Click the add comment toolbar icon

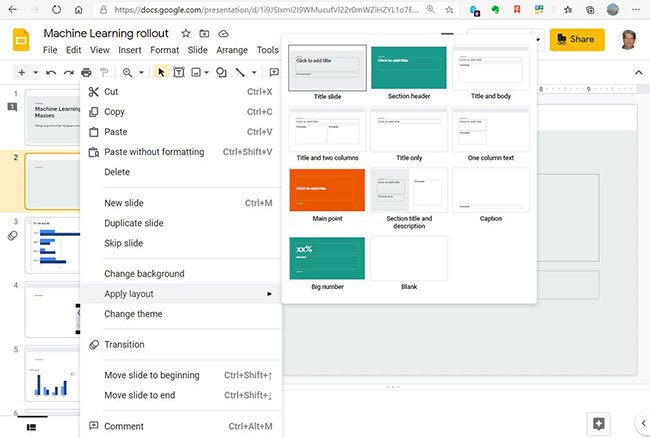[274, 73]
